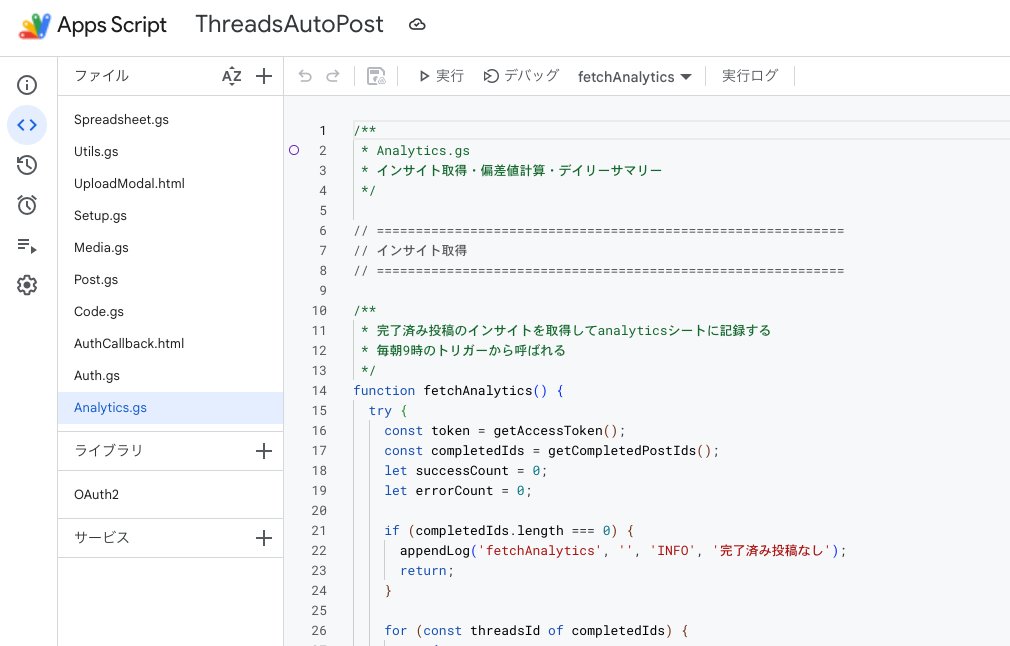The image size is (1010, 646).
Task: Select Analytics.gs file
Action: 171,408
